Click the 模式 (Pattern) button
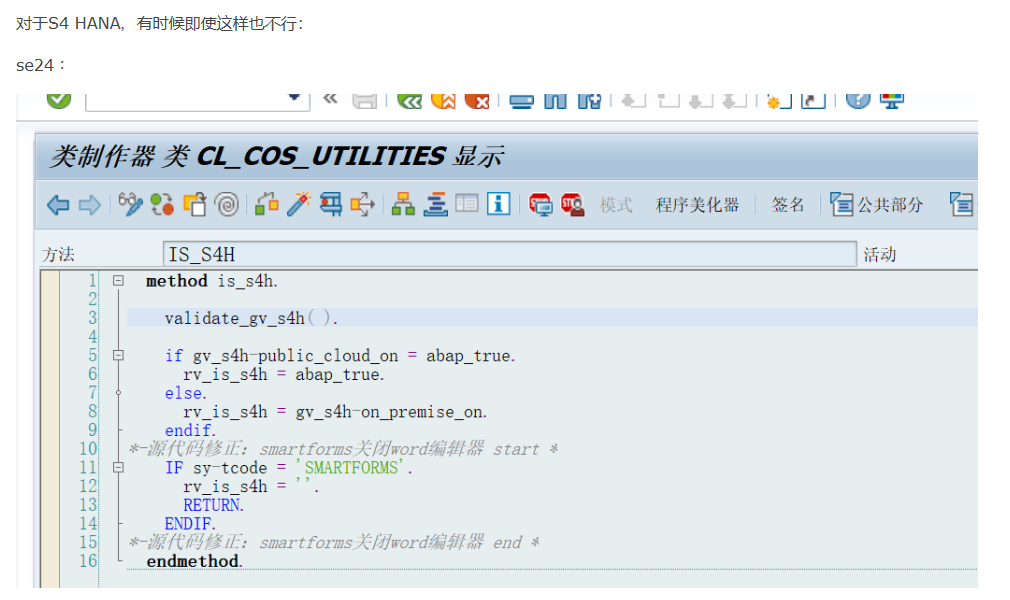Image resolution: width=1010 pixels, height=600 pixels. (x=616, y=205)
